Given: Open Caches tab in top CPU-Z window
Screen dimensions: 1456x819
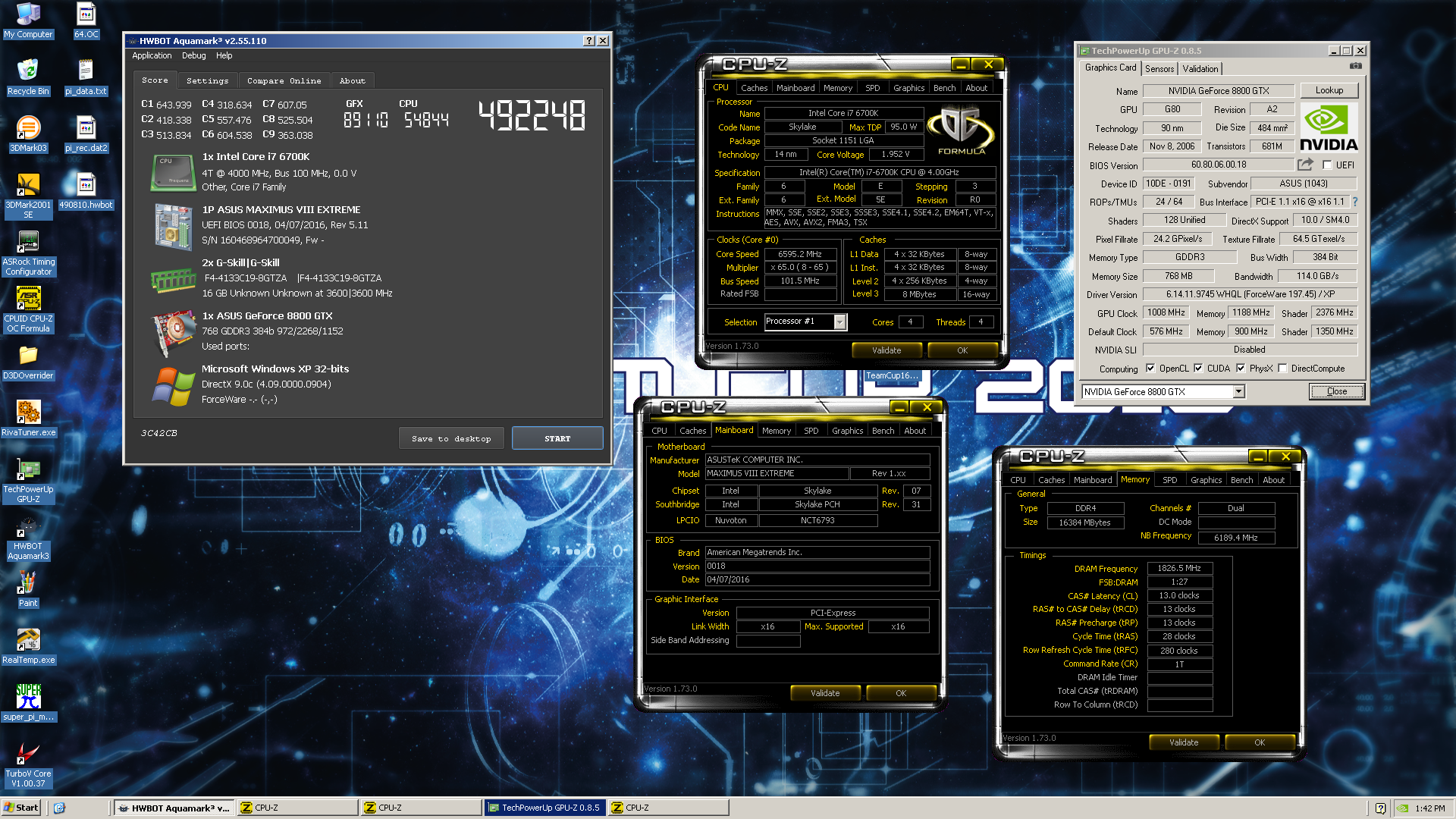Looking at the screenshot, I should point(754,88).
